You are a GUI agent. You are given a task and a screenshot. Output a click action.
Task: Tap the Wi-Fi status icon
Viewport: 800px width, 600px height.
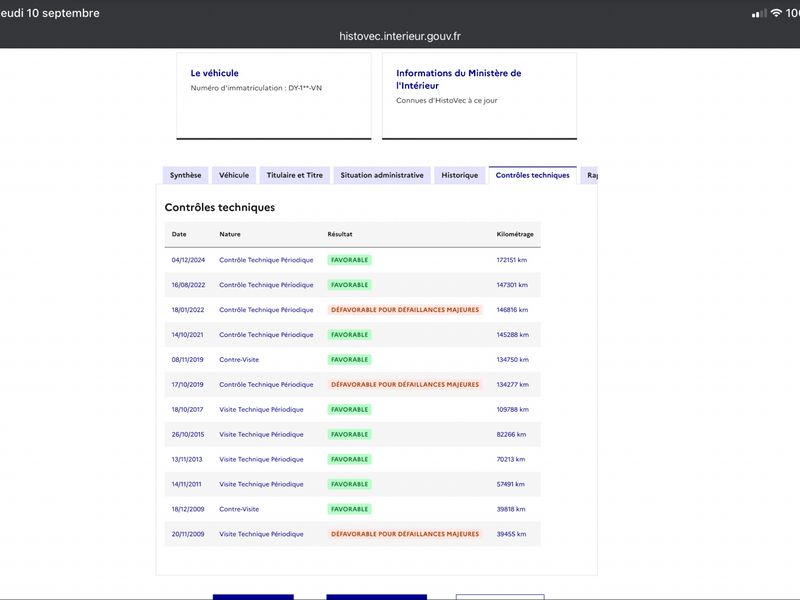[x=776, y=13]
